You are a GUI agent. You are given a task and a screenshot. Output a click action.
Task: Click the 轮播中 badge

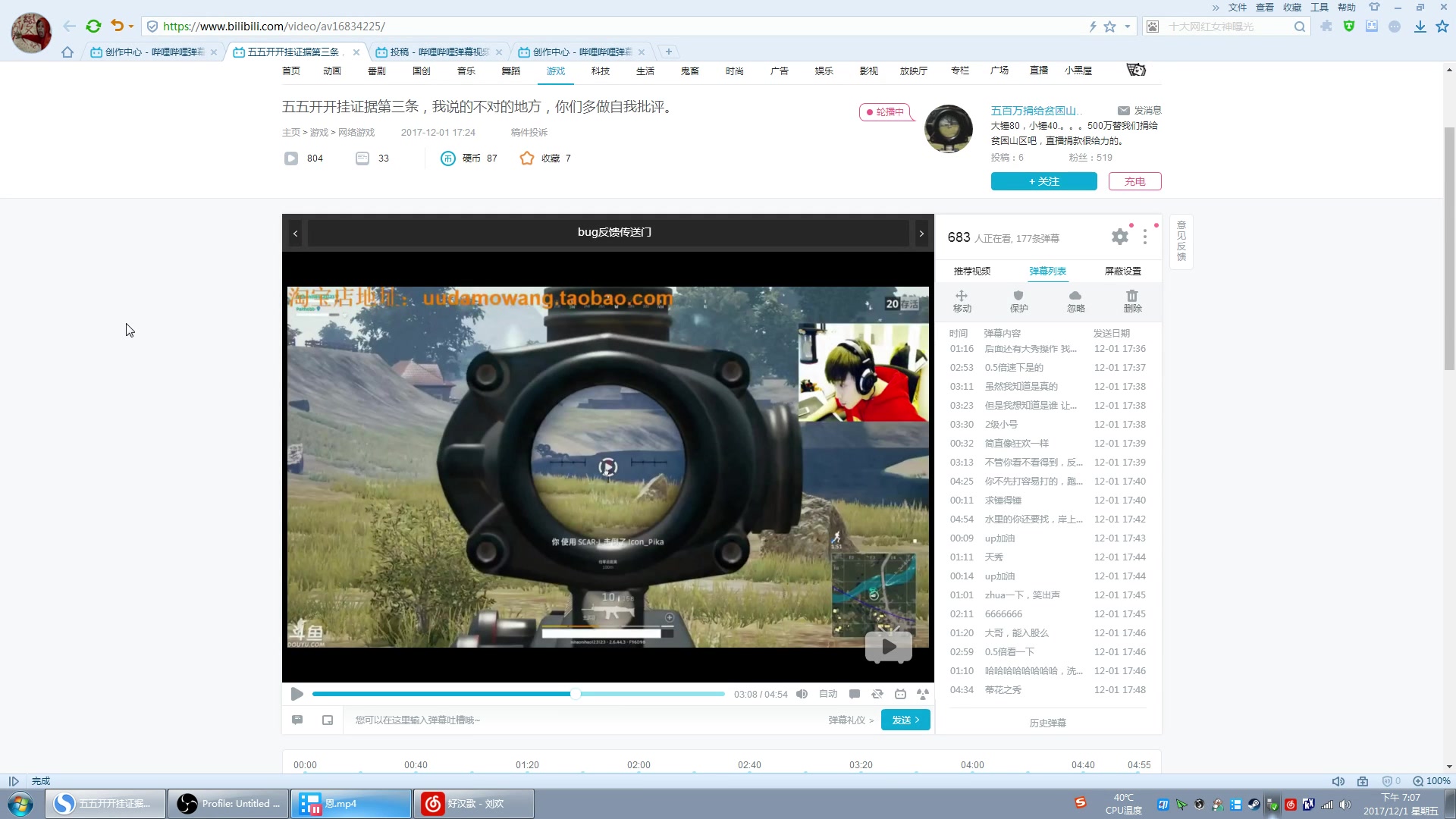pos(885,111)
